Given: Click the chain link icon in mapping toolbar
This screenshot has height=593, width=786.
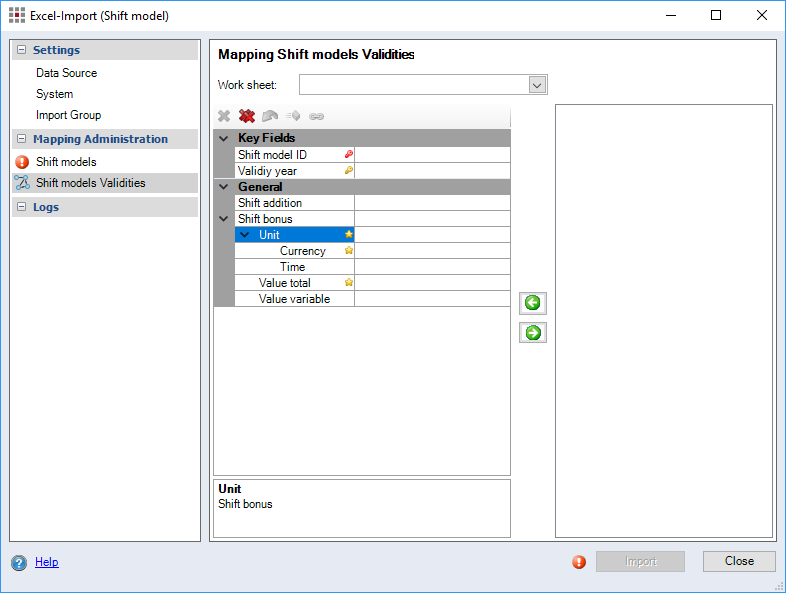Looking at the screenshot, I should pyautogui.click(x=316, y=116).
